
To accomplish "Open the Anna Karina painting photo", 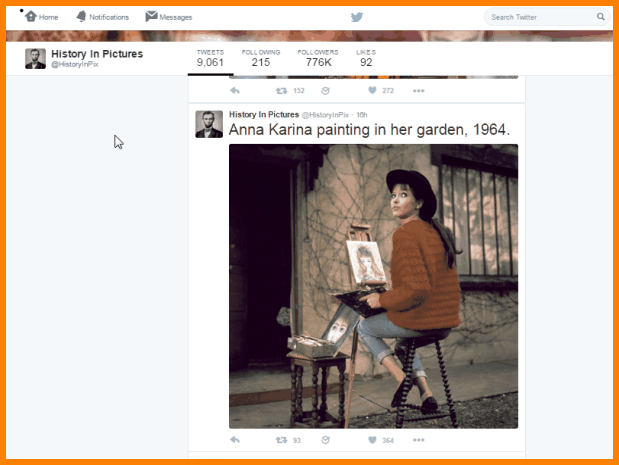I will tap(373, 286).
